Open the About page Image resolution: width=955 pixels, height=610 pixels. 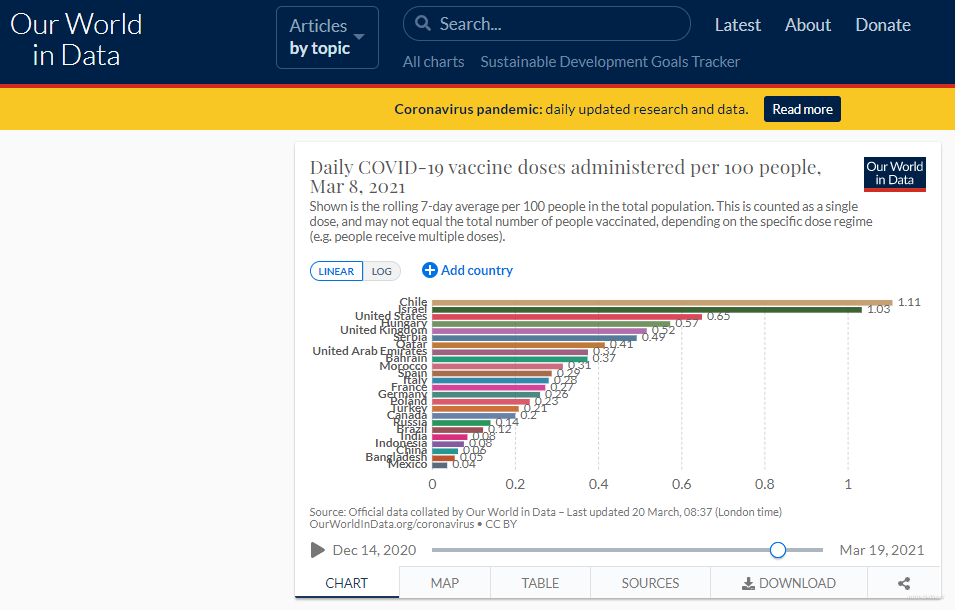click(808, 25)
